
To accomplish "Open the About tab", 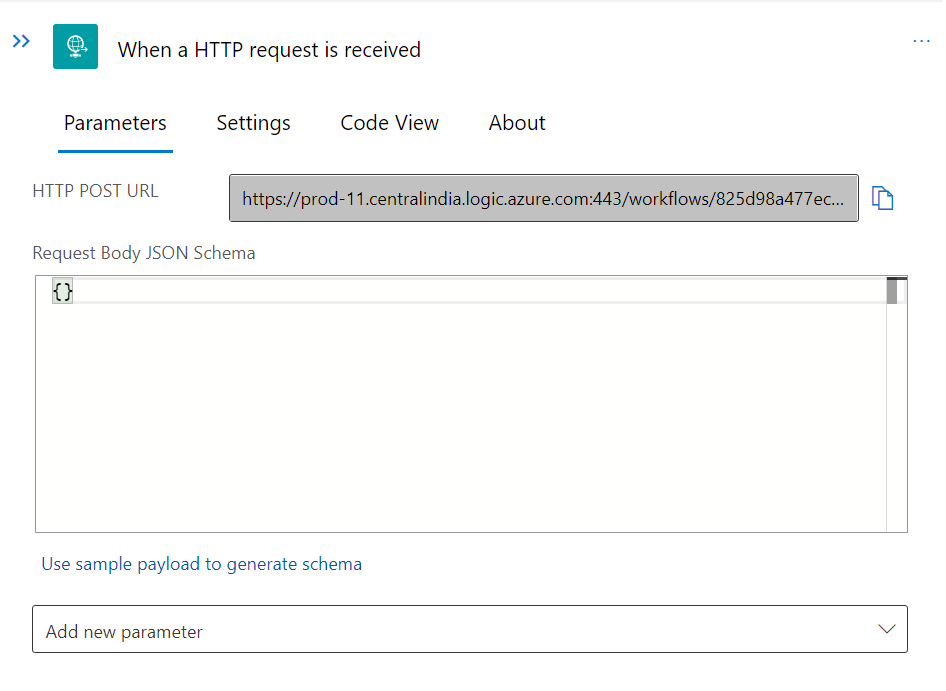I will click(517, 123).
